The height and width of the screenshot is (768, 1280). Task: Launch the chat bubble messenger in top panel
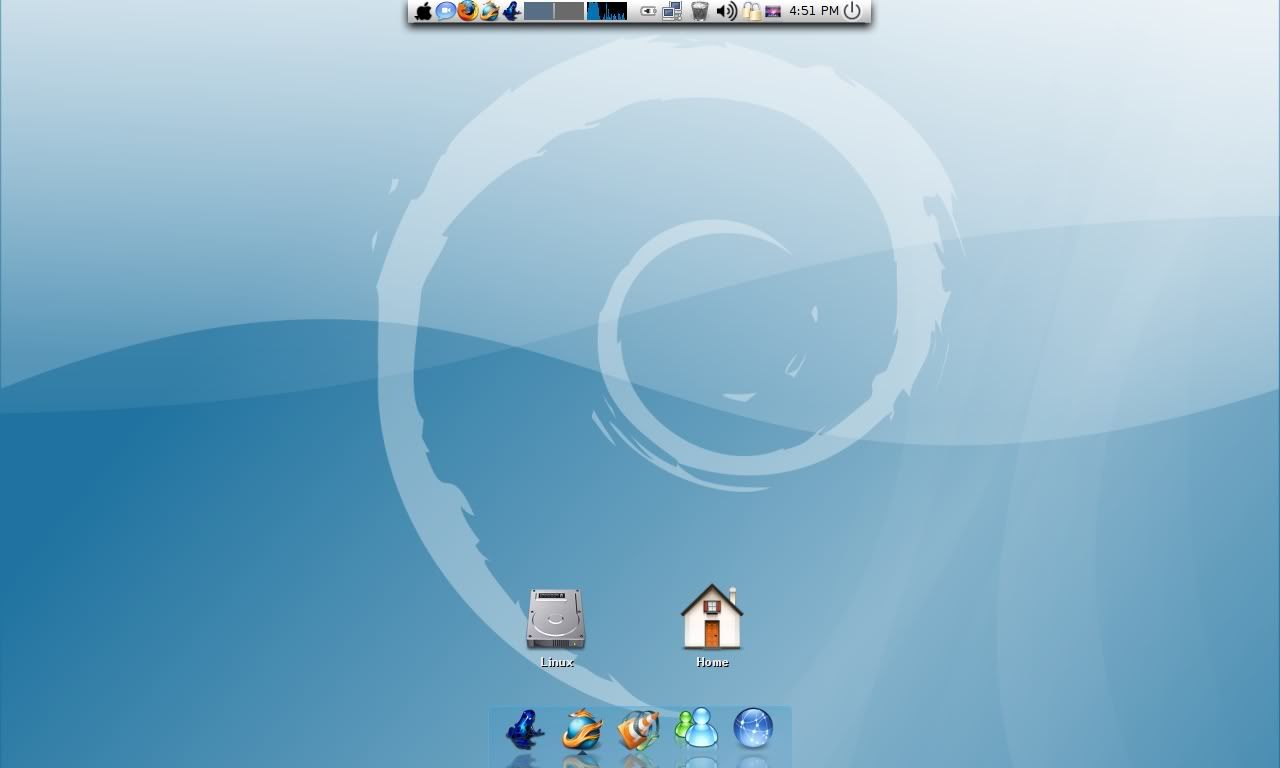pyautogui.click(x=446, y=11)
